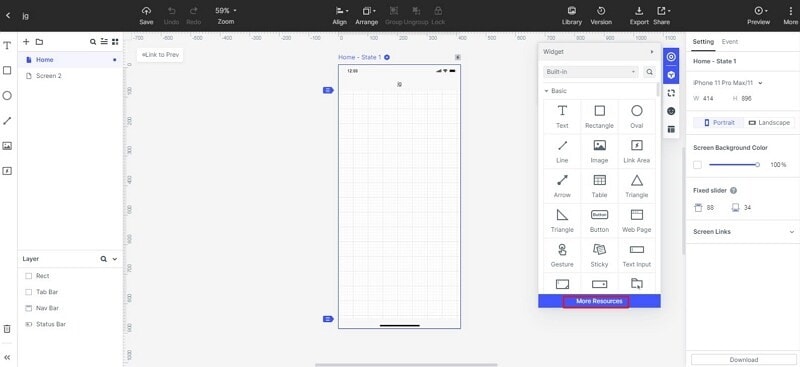
Task: Click the Link to Prev button
Action: coord(160,55)
